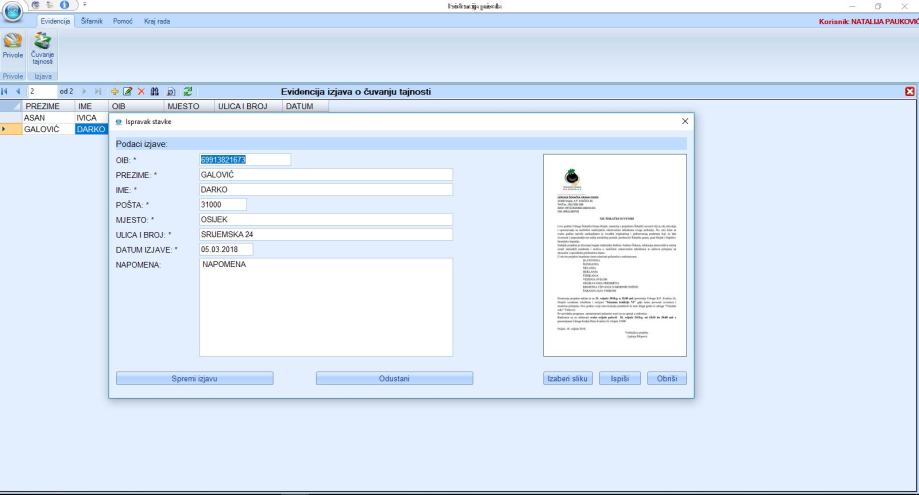Close the Evidencija izjava panel with red X
919x495 pixels.
coord(910,91)
